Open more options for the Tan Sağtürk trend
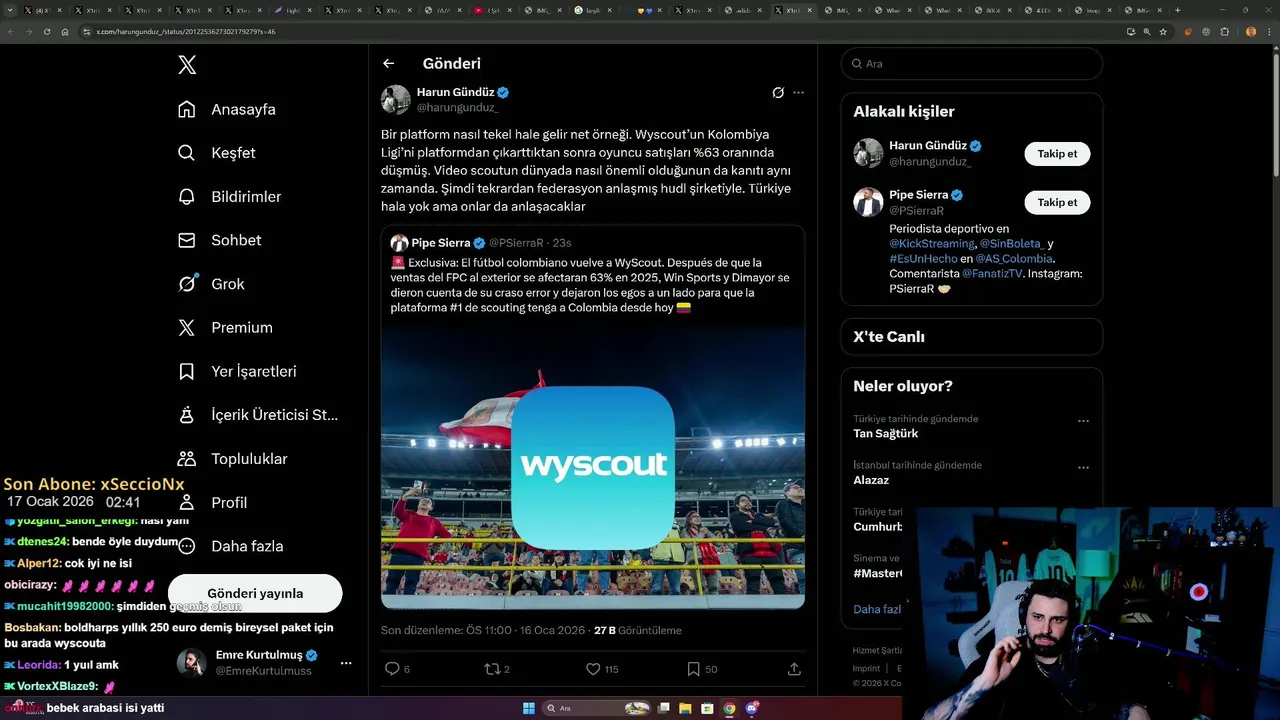1280x720 pixels. click(1083, 421)
